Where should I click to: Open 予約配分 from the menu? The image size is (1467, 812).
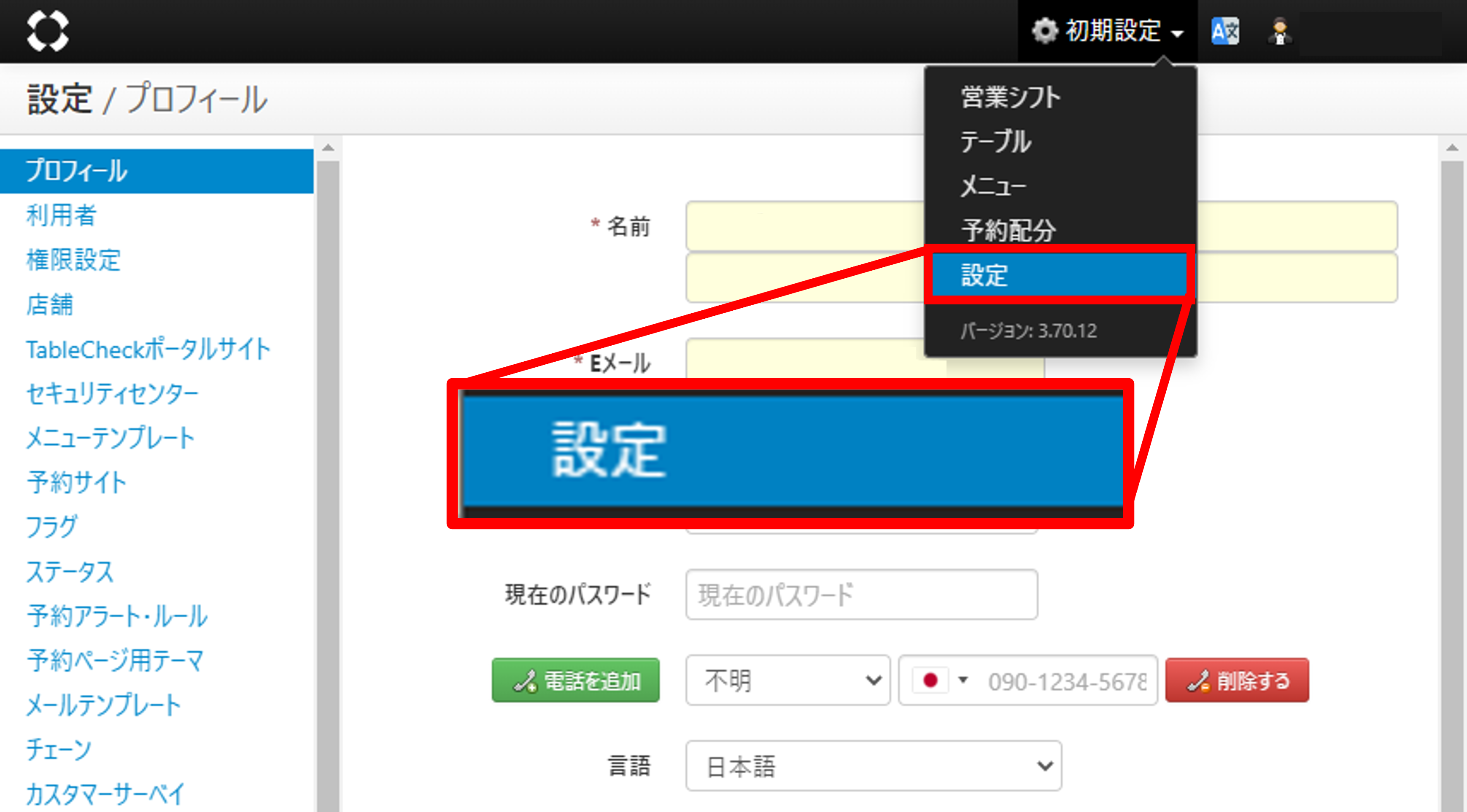1008,231
